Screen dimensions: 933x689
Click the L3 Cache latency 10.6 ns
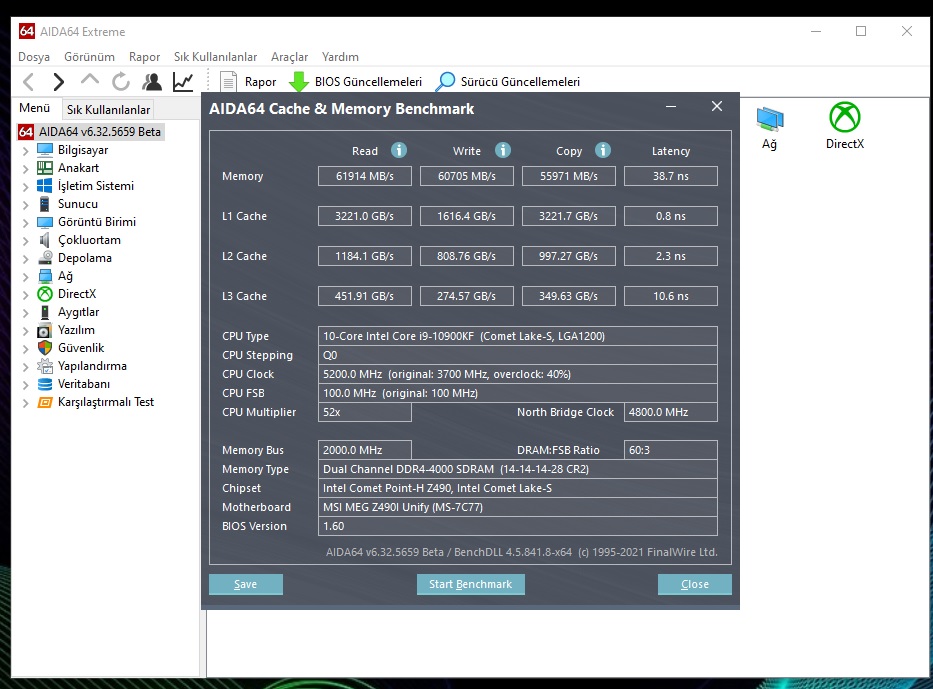pyautogui.click(x=671, y=296)
